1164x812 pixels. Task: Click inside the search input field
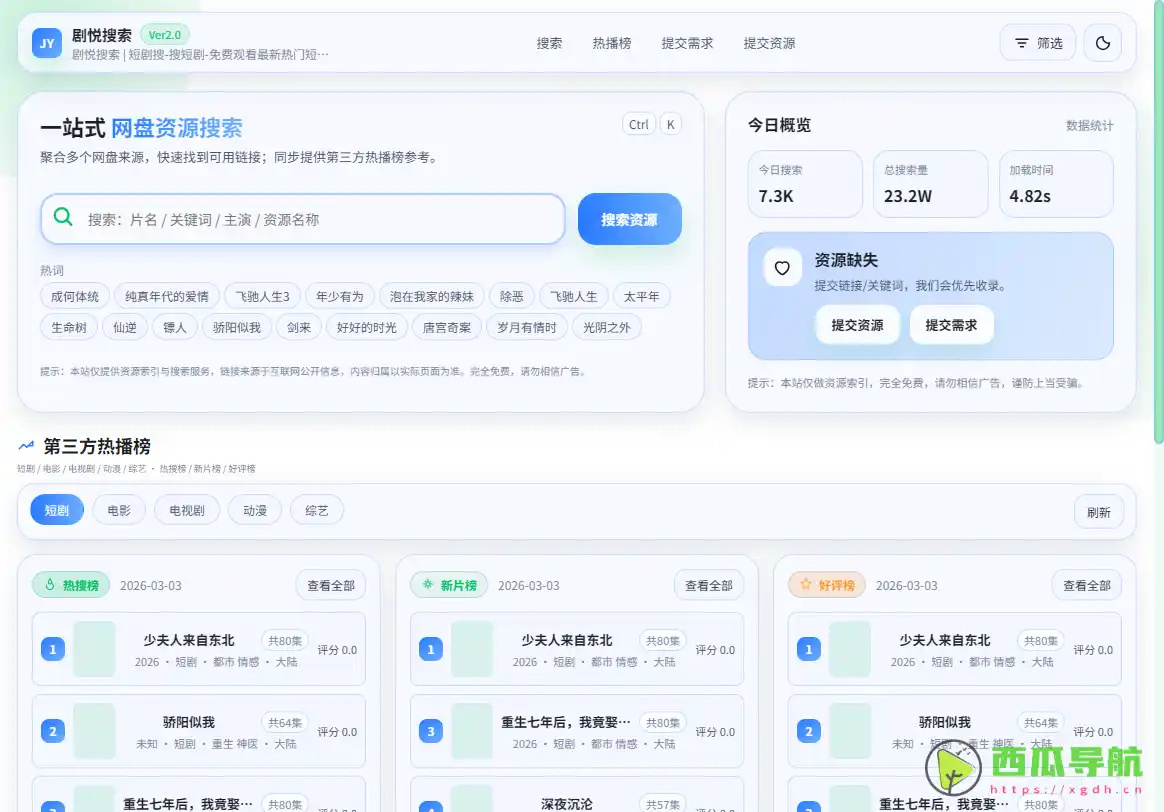coord(300,219)
